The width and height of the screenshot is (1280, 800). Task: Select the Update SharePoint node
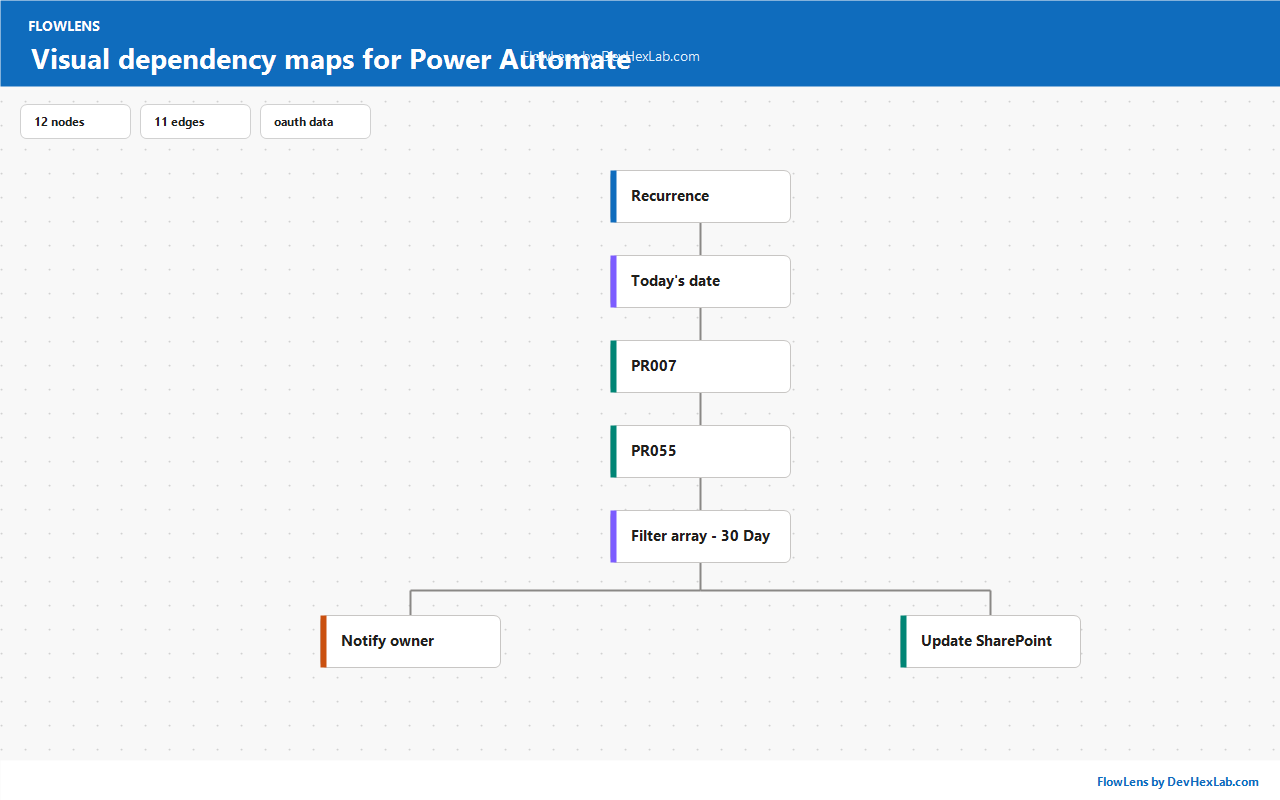click(x=990, y=641)
